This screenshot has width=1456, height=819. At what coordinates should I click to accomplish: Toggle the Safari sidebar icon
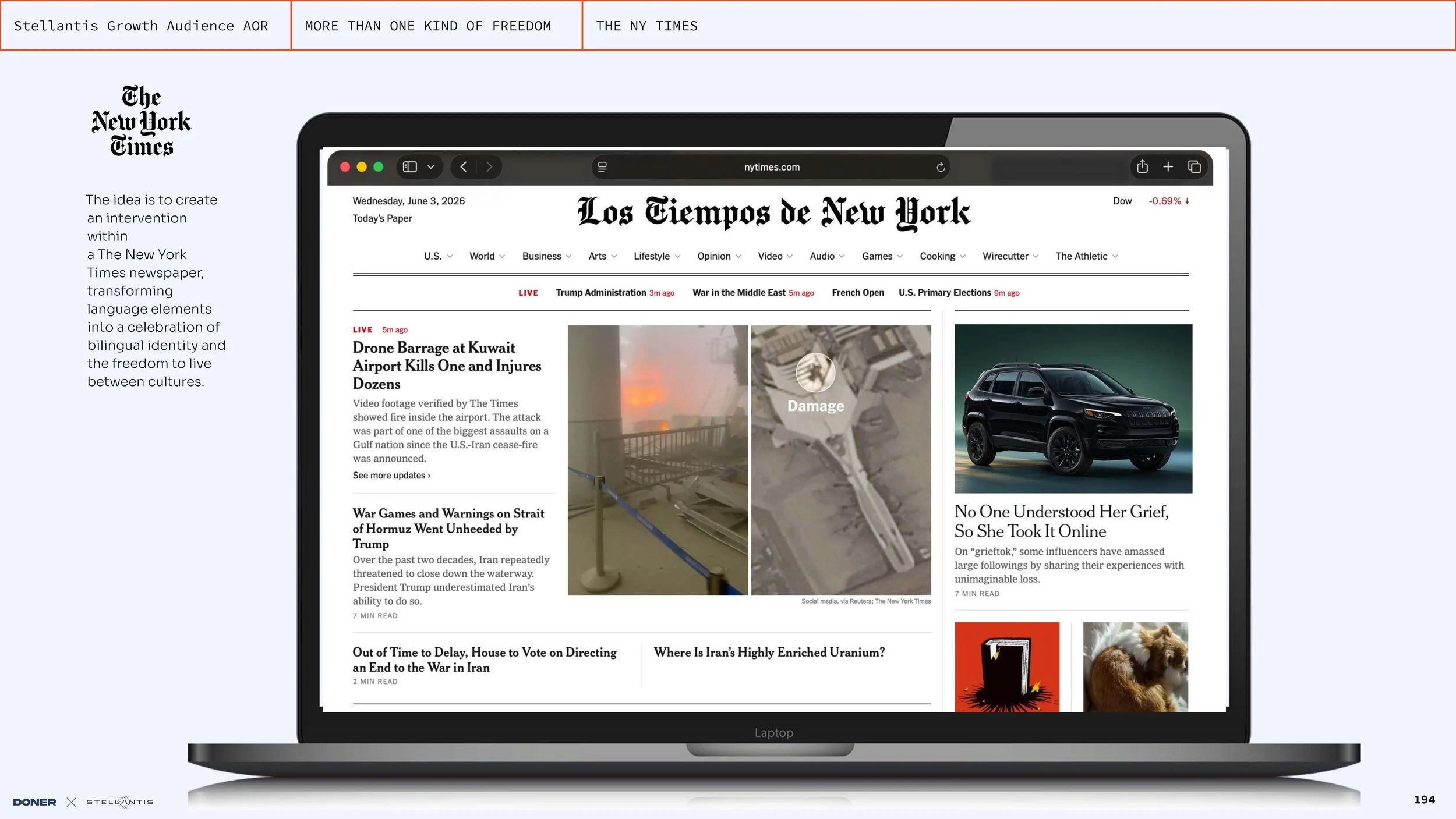tap(410, 167)
